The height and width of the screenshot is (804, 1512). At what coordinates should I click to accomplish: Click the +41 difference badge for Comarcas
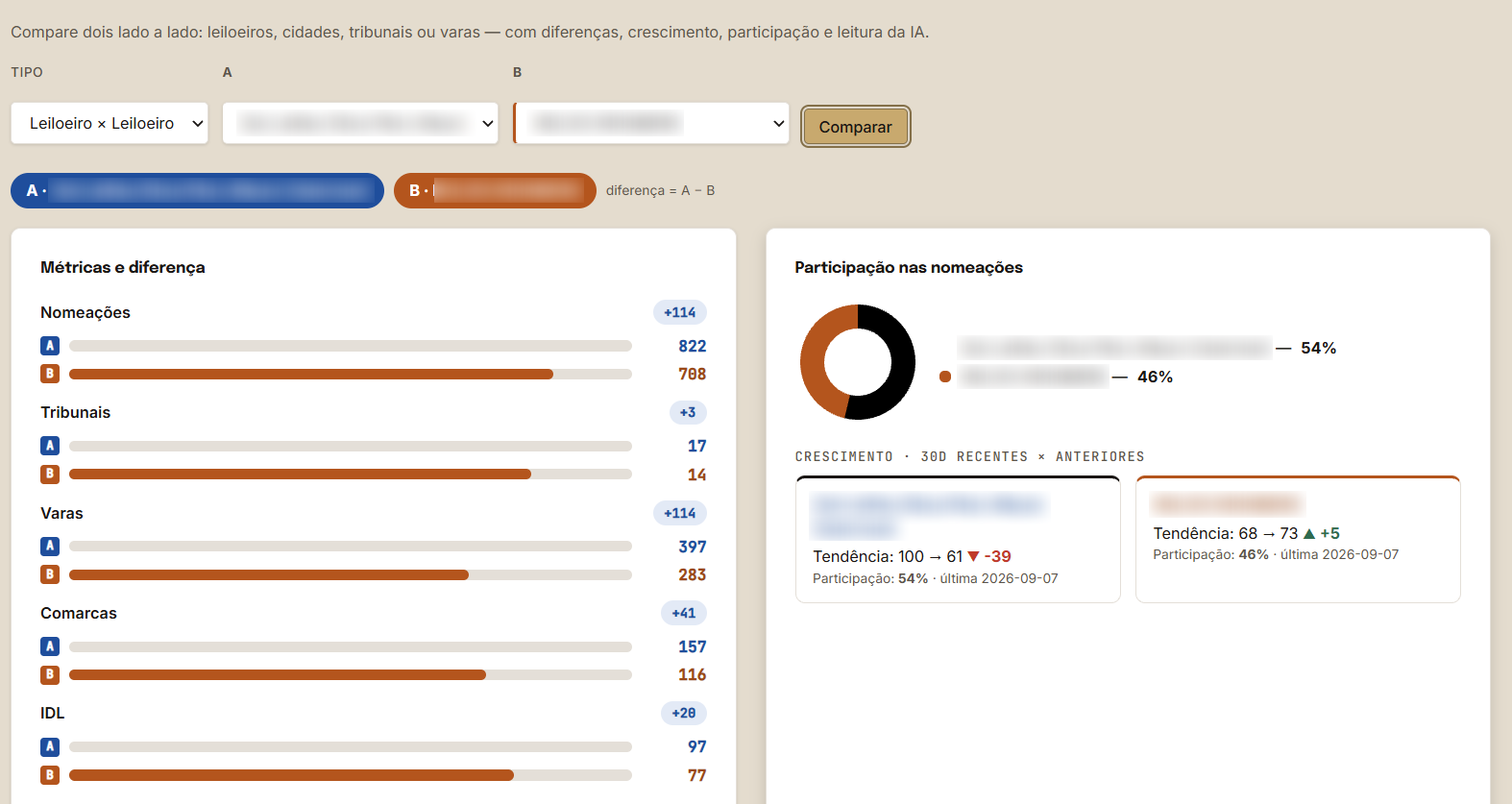(x=684, y=613)
